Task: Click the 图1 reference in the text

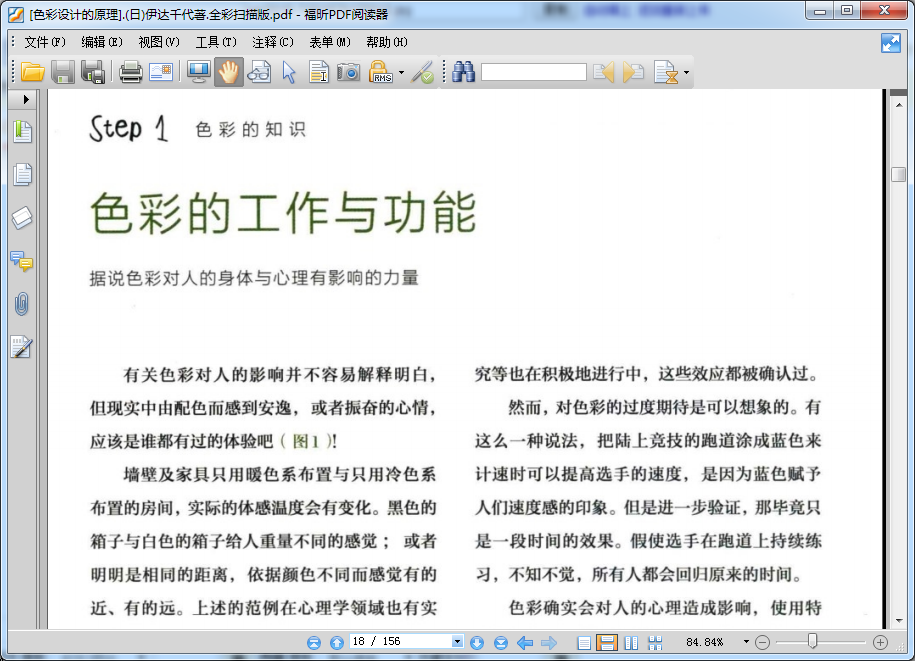Action: pyautogui.click(x=306, y=441)
